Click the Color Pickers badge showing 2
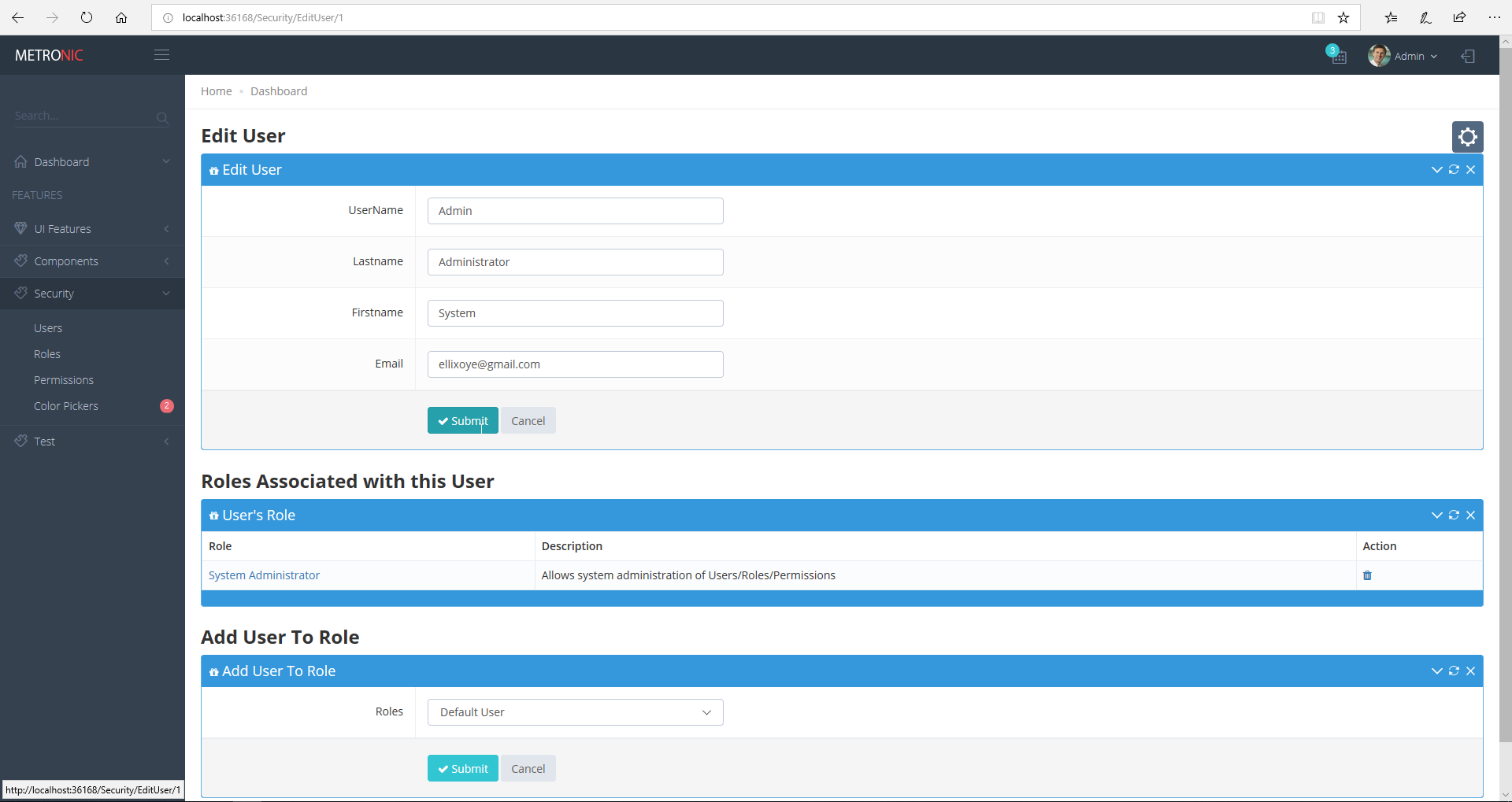1512x802 pixels. [166, 406]
